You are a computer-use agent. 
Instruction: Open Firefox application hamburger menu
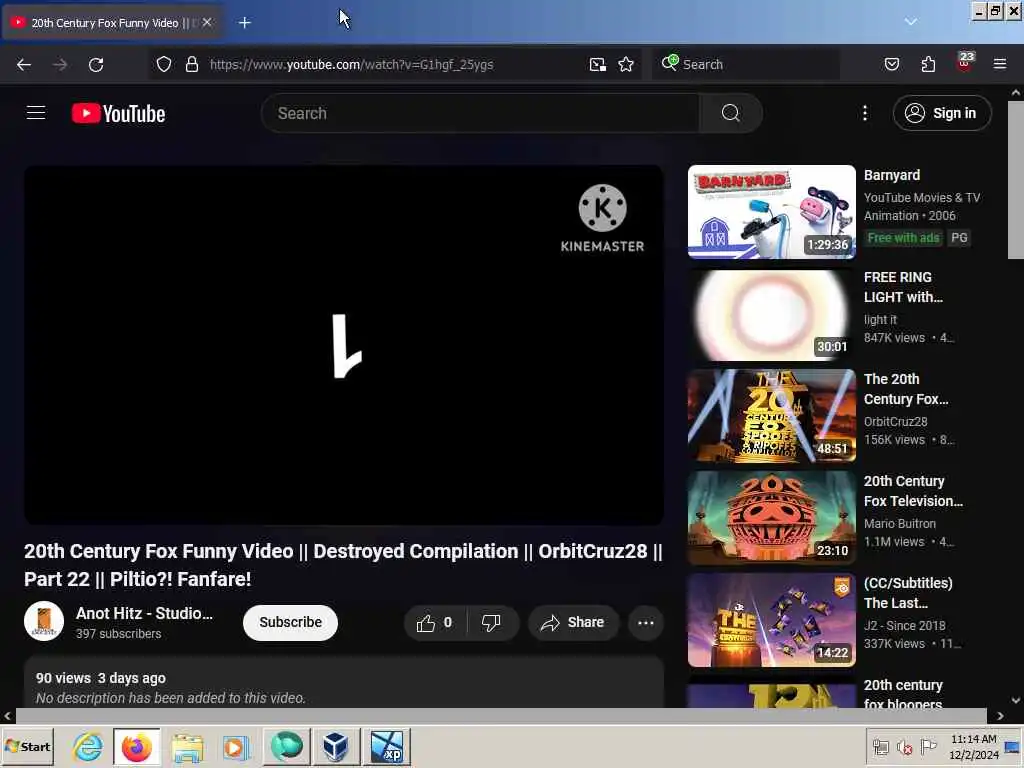pyautogui.click(x=1000, y=64)
